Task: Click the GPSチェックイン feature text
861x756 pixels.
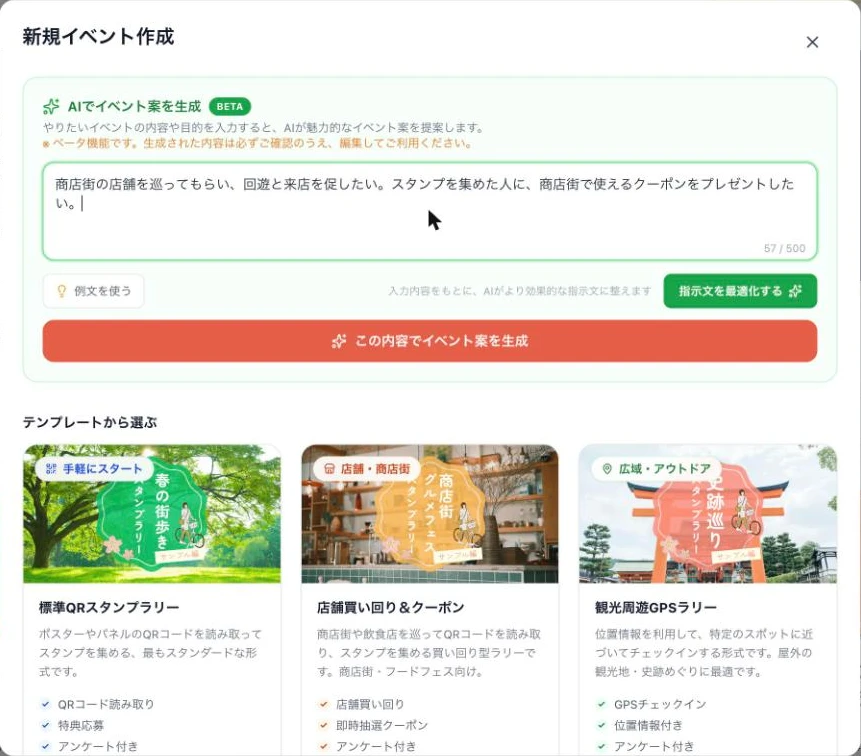Action: pyautogui.click(x=660, y=704)
